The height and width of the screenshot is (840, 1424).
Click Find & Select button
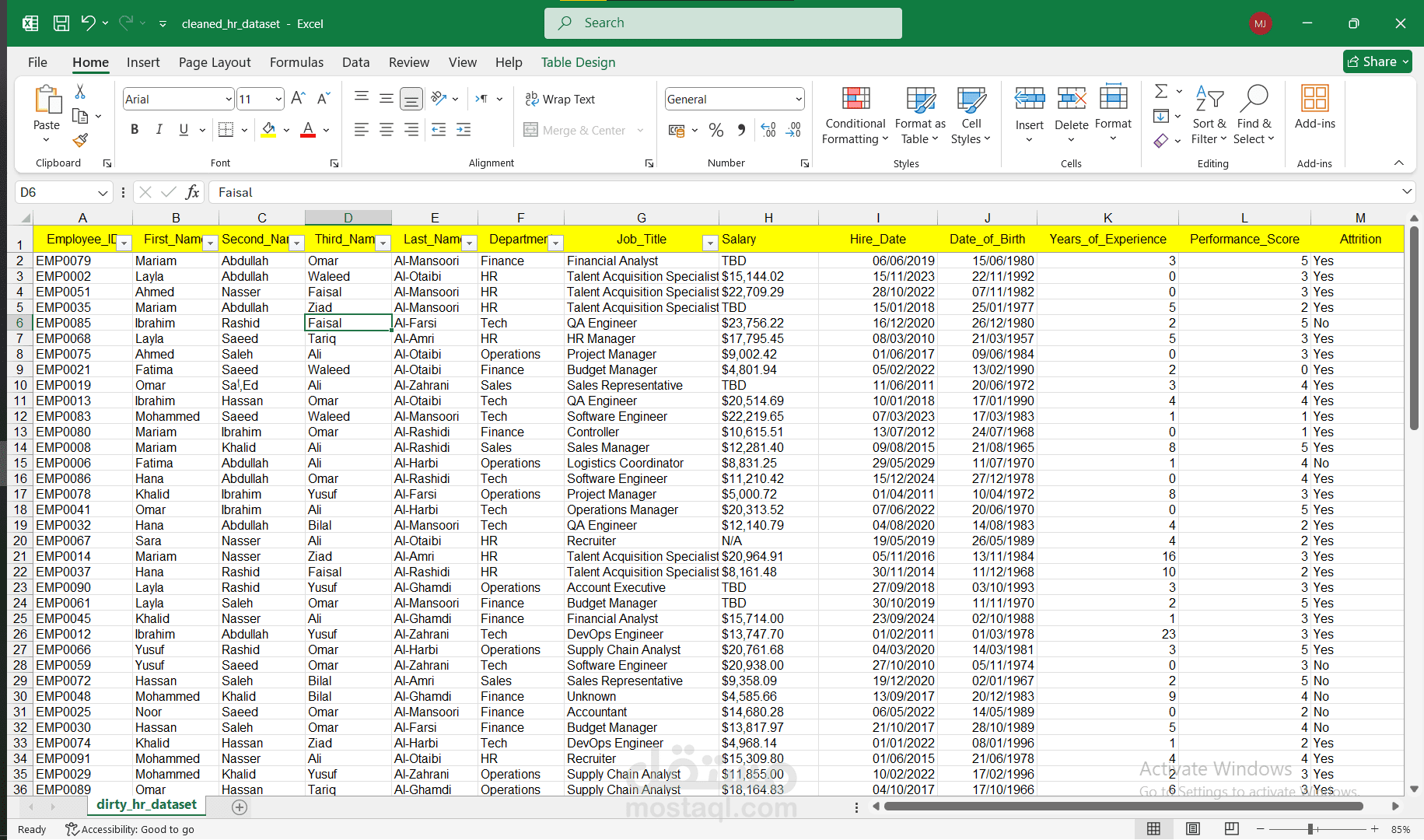[1254, 114]
